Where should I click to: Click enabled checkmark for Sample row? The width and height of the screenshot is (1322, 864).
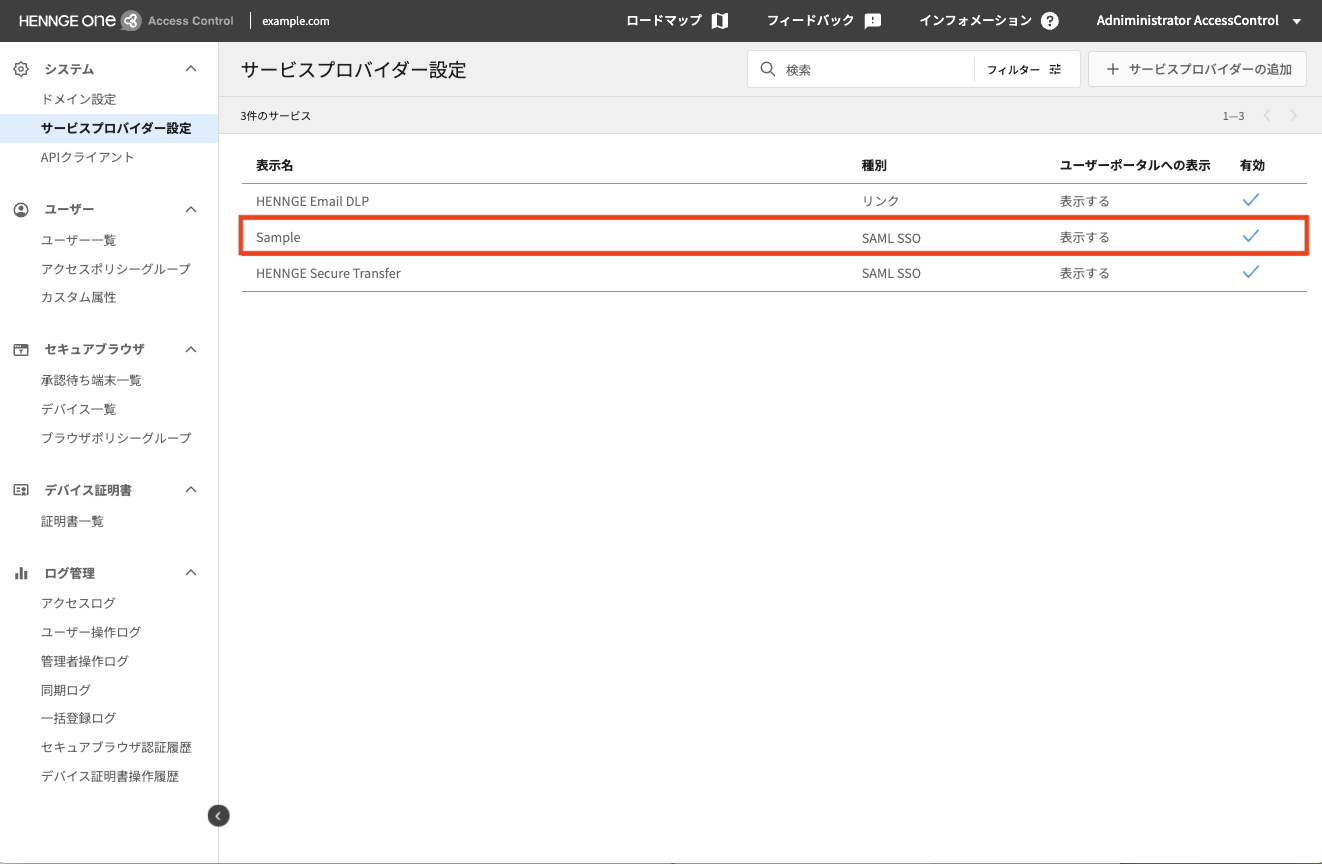tap(1250, 236)
